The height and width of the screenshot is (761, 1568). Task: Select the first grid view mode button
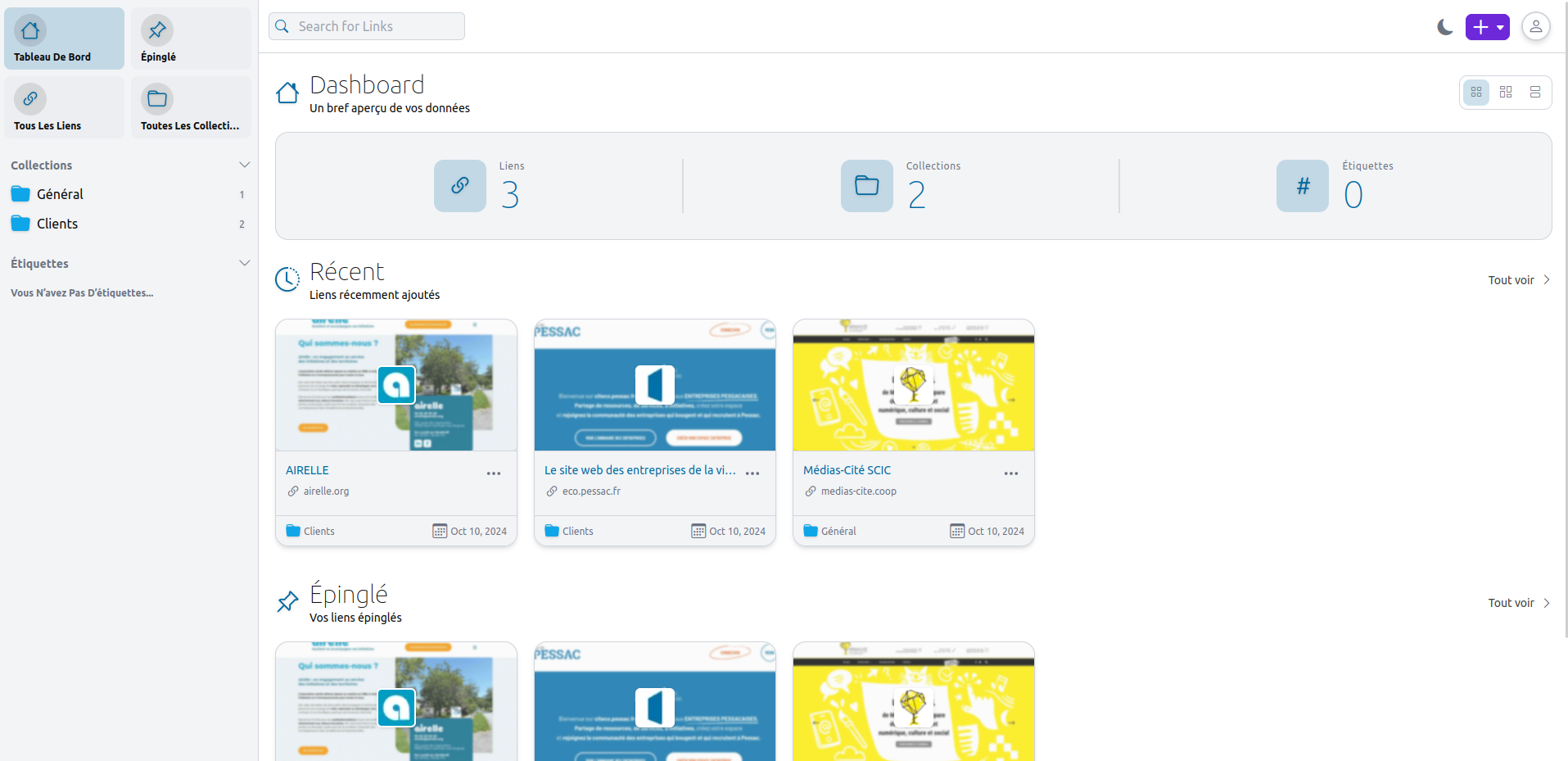coord(1476,92)
